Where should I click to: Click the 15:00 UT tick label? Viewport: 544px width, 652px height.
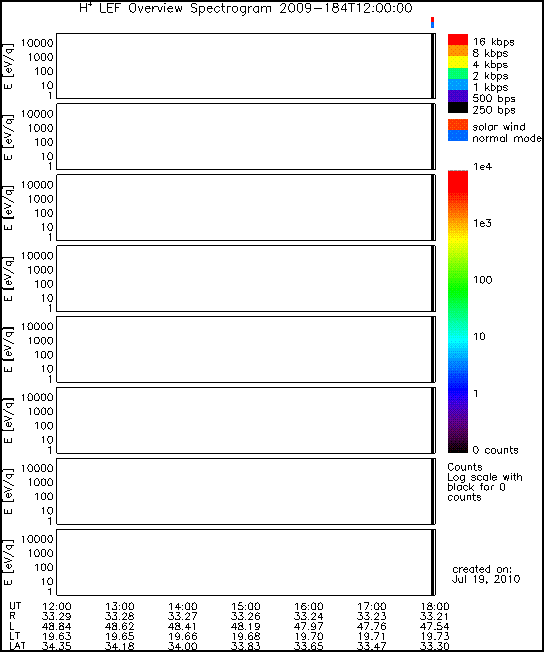[x=246, y=606]
